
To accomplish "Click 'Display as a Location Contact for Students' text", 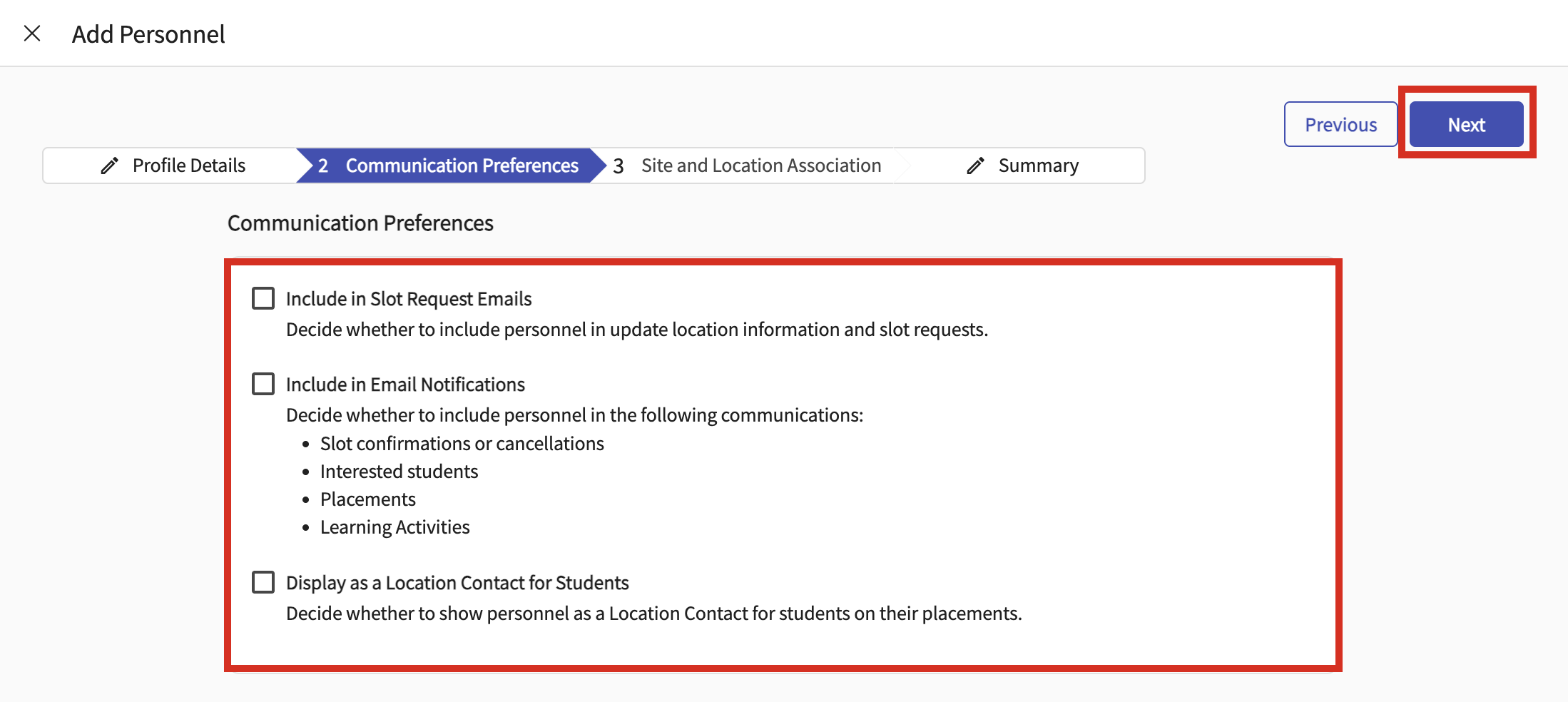I will pos(457,583).
